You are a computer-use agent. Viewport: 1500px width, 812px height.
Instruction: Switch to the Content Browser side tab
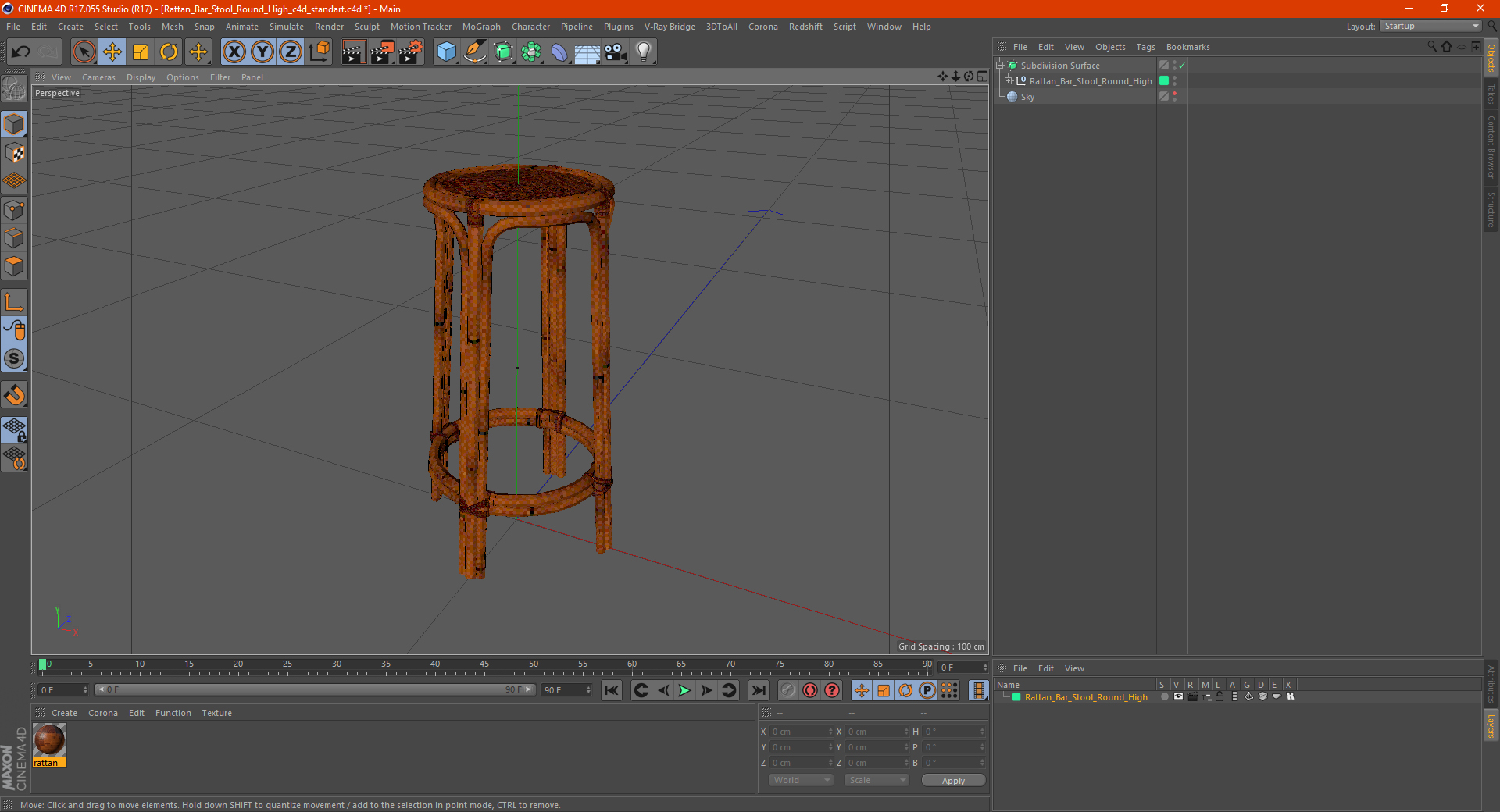1491,147
